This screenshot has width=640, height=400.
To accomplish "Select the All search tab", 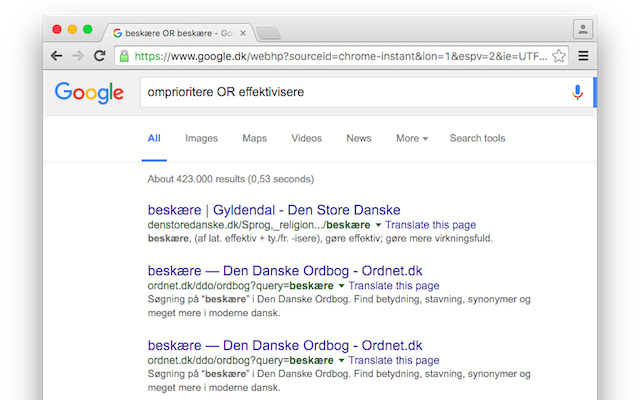I will pos(154,138).
